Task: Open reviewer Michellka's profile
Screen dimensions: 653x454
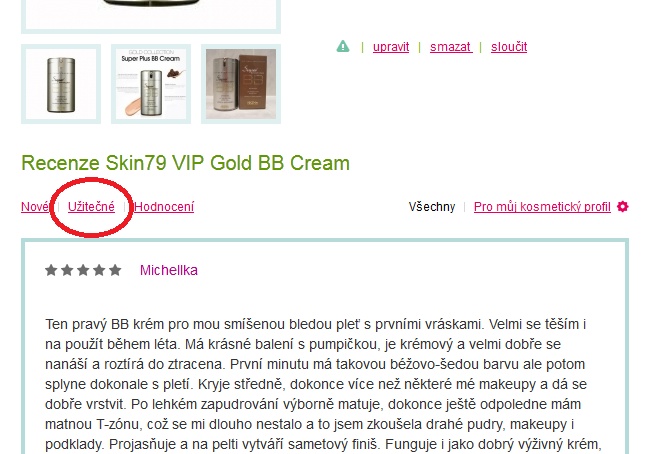Action: click(x=169, y=270)
